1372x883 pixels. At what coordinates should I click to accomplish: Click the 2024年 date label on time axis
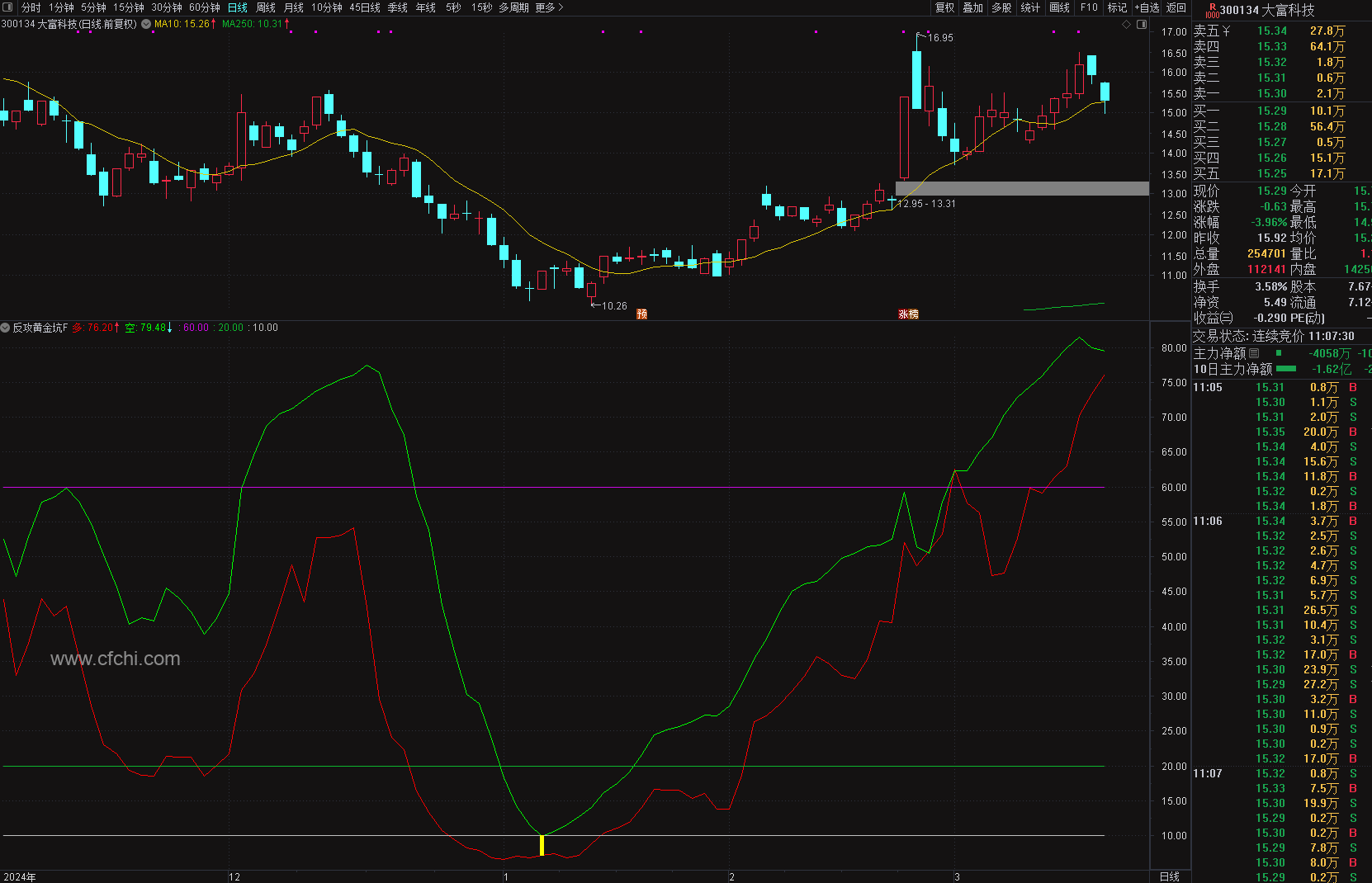click(x=20, y=876)
